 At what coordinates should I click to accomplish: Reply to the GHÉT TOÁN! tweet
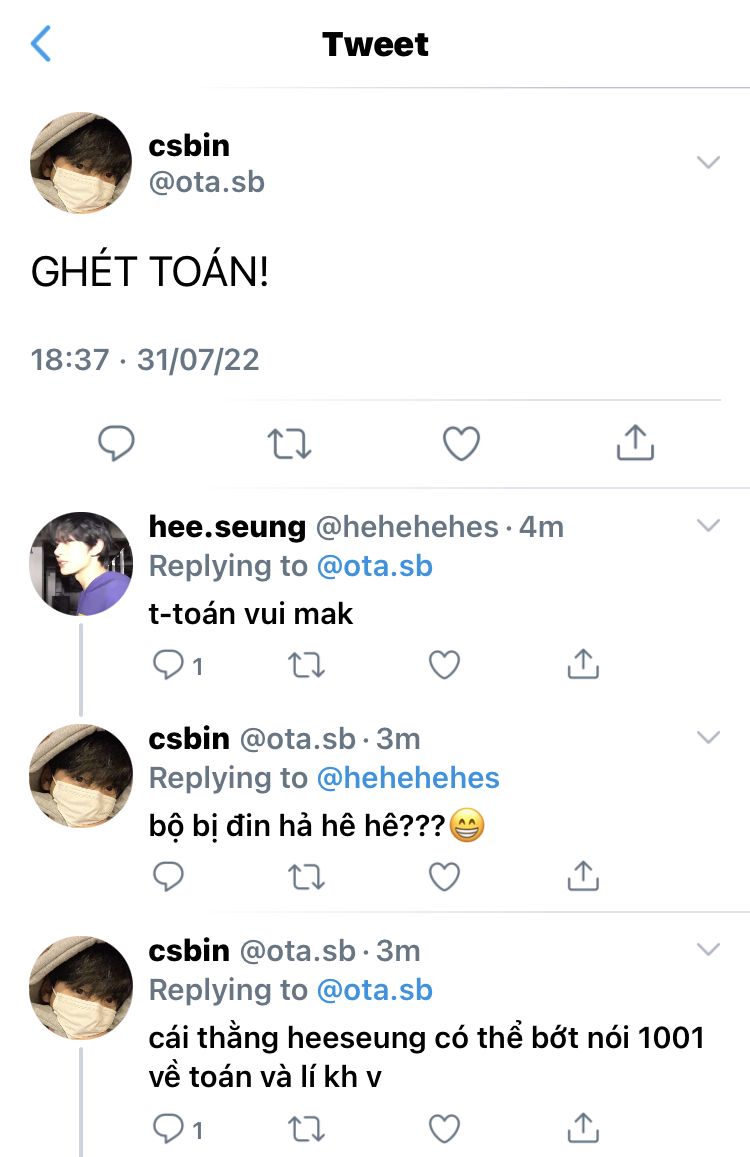coord(116,443)
